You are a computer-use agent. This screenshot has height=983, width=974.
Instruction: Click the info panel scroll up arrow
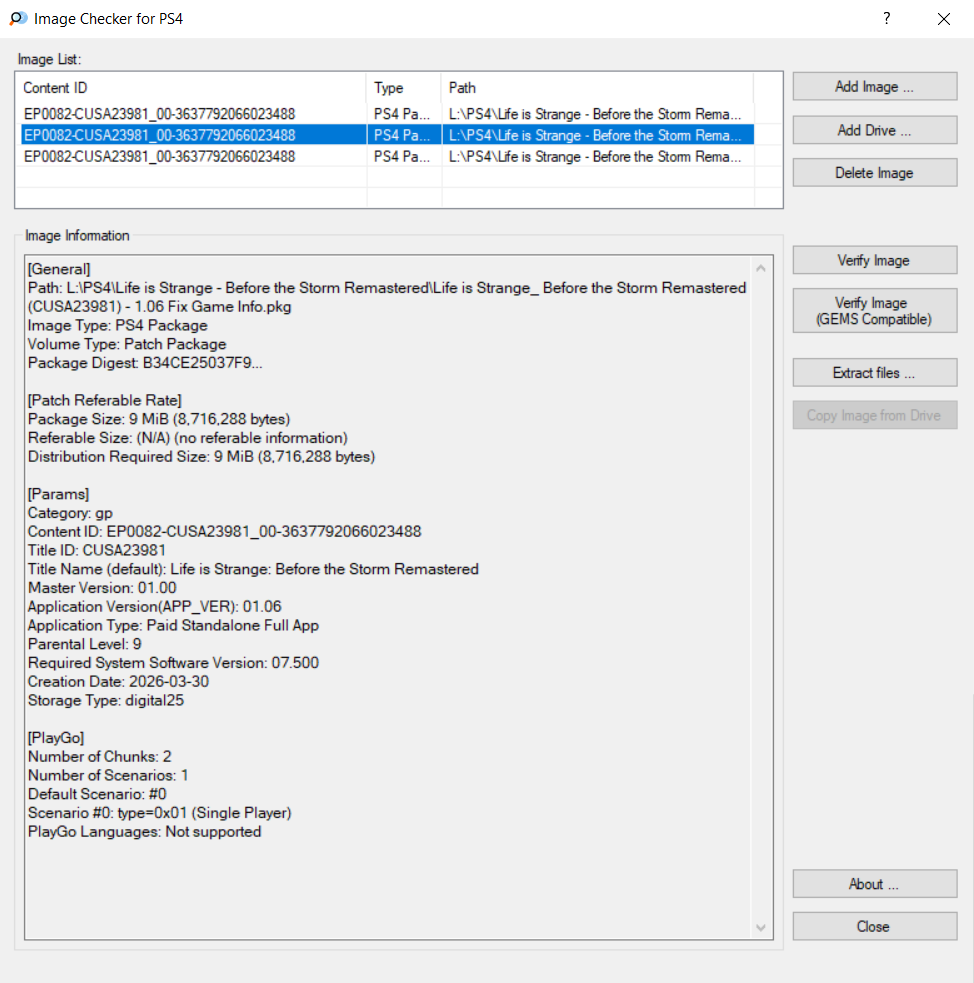click(762, 268)
